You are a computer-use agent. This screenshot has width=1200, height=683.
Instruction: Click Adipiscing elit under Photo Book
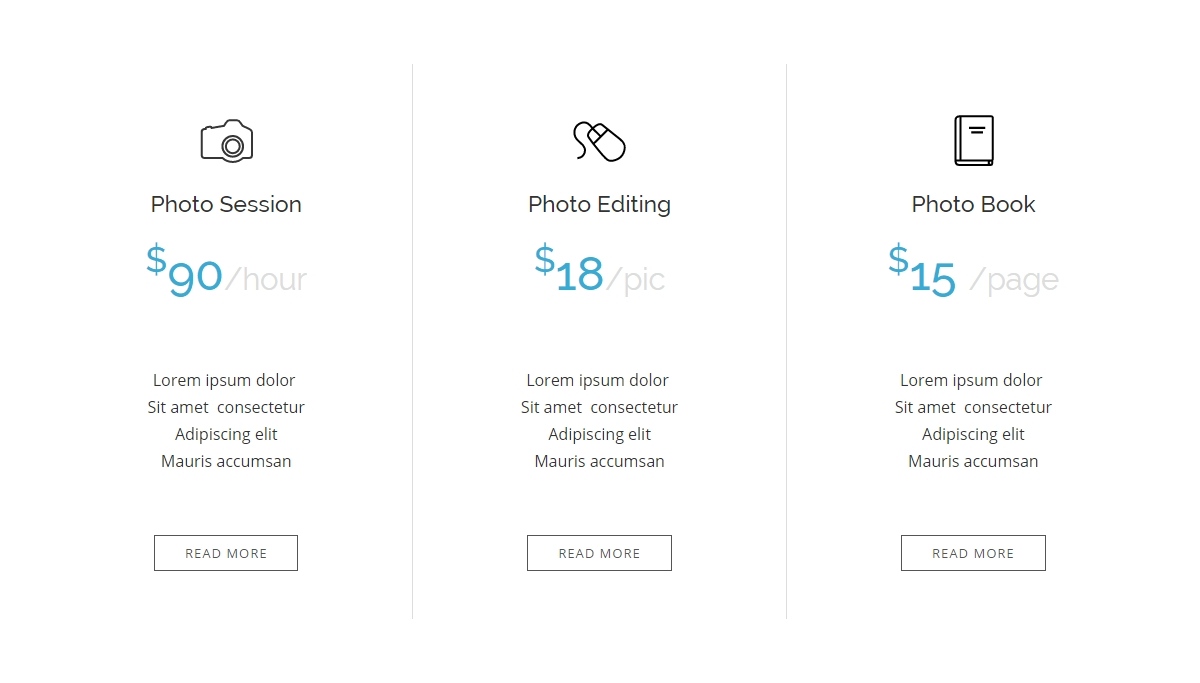click(x=973, y=434)
